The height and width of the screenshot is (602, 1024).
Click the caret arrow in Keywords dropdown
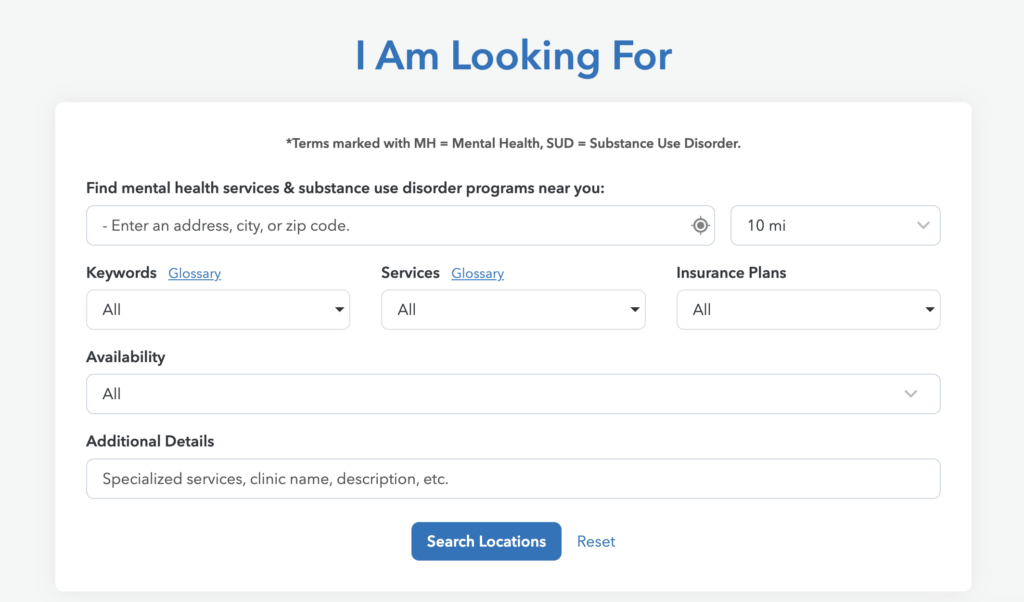(339, 310)
